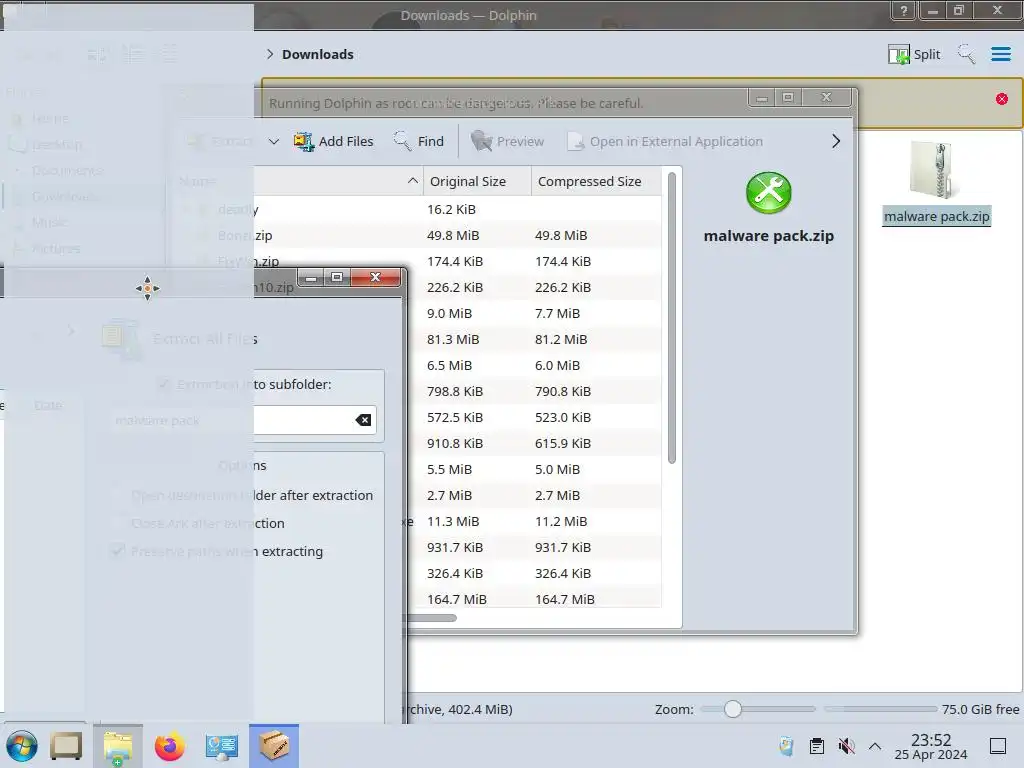This screenshot has width=1024, height=768.
Task: Open system settings icon on taskbar
Action: click(221, 746)
